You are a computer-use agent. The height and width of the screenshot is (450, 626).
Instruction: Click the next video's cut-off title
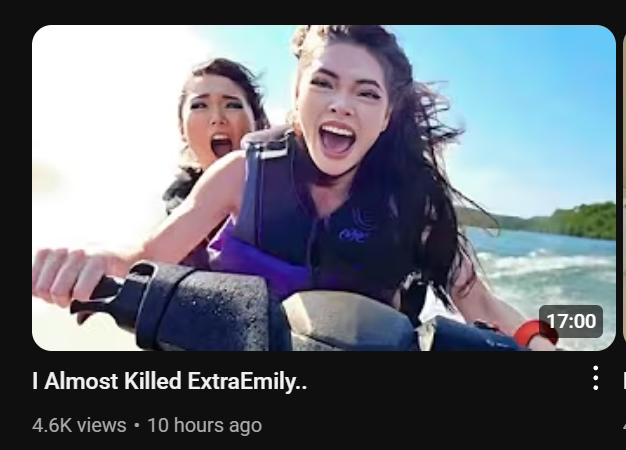(624, 381)
